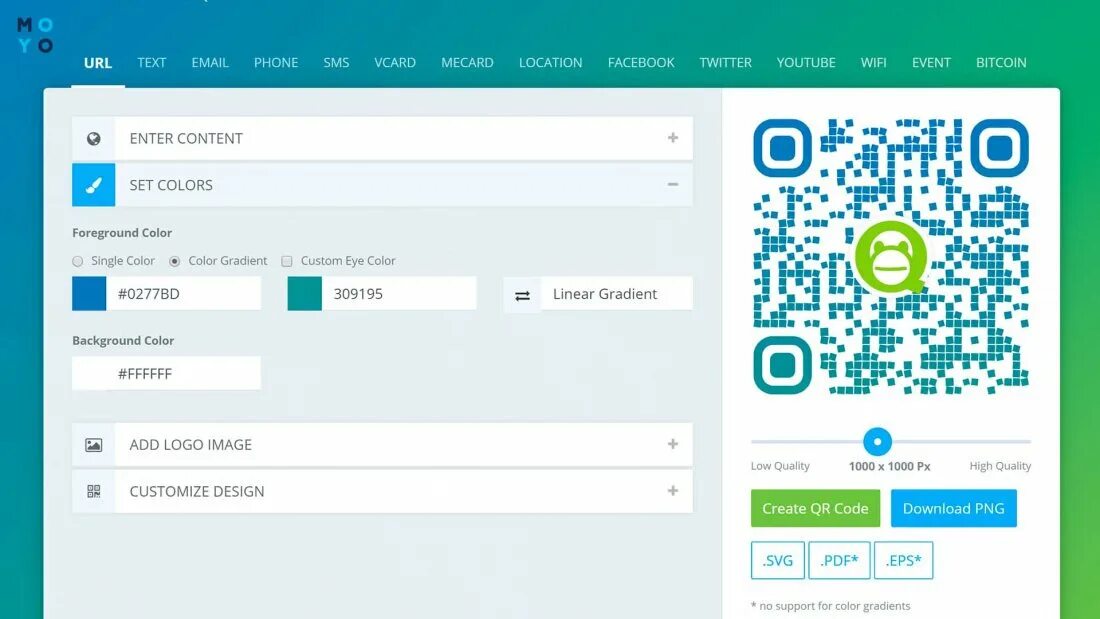Click the globe icon beside Enter Content
This screenshot has width=1100, height=619.
point(93,138)
